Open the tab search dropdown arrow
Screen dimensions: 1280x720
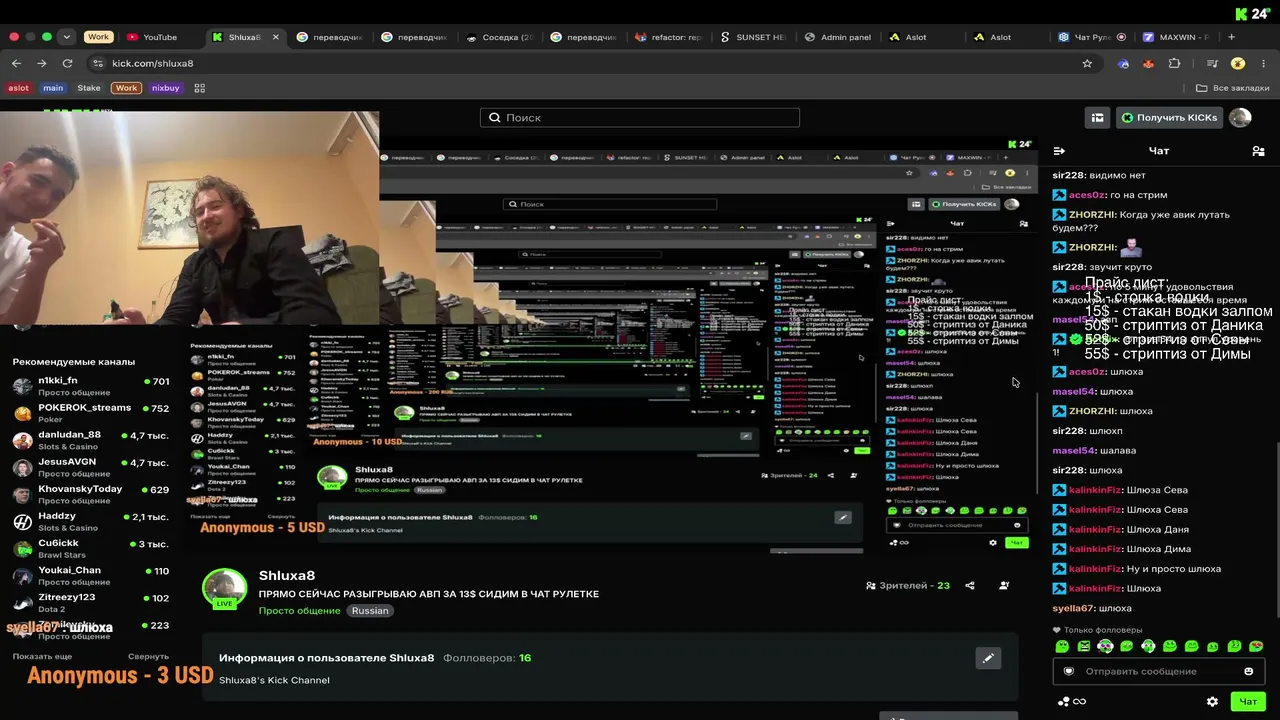[66, 37]
